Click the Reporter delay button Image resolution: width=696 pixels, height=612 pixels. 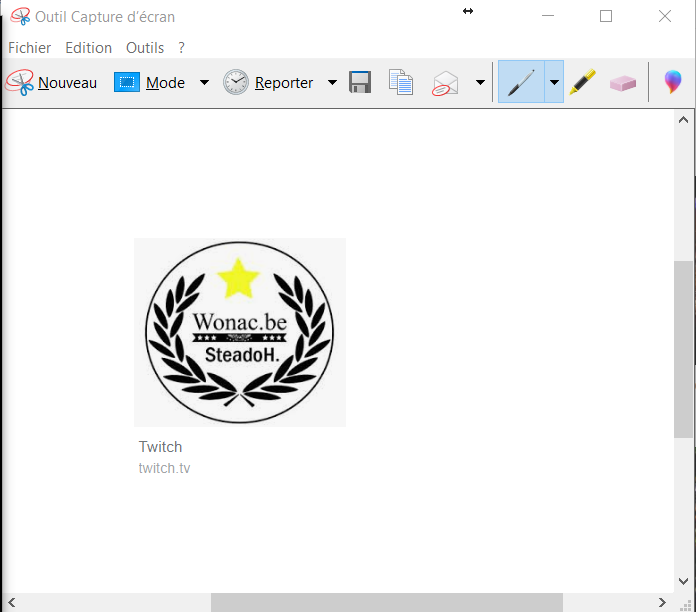268,83
